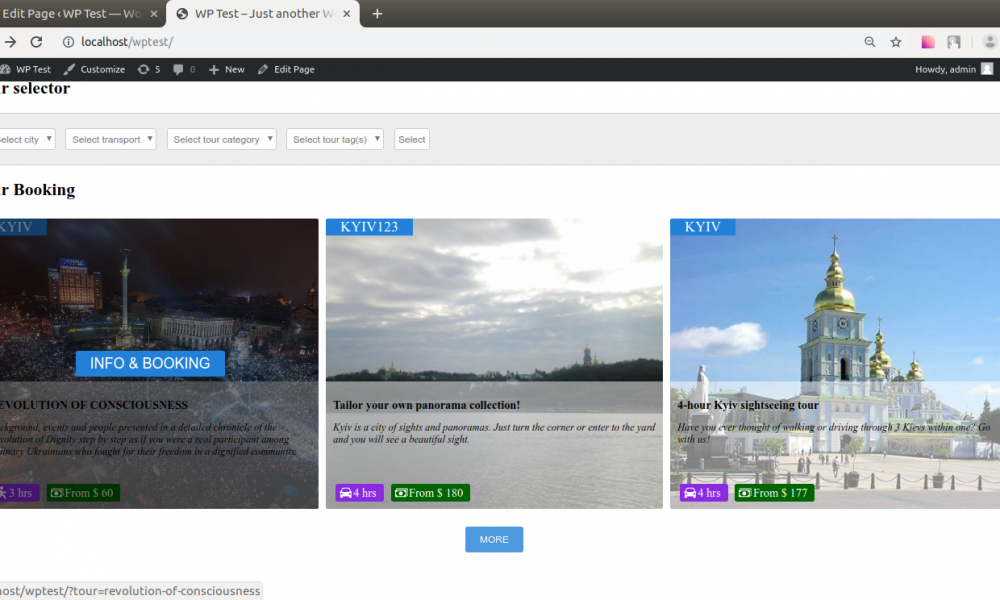Viewport: 1000px width, 600px height.
Task: Open a new browser tab
Action: tap(377, 14)
